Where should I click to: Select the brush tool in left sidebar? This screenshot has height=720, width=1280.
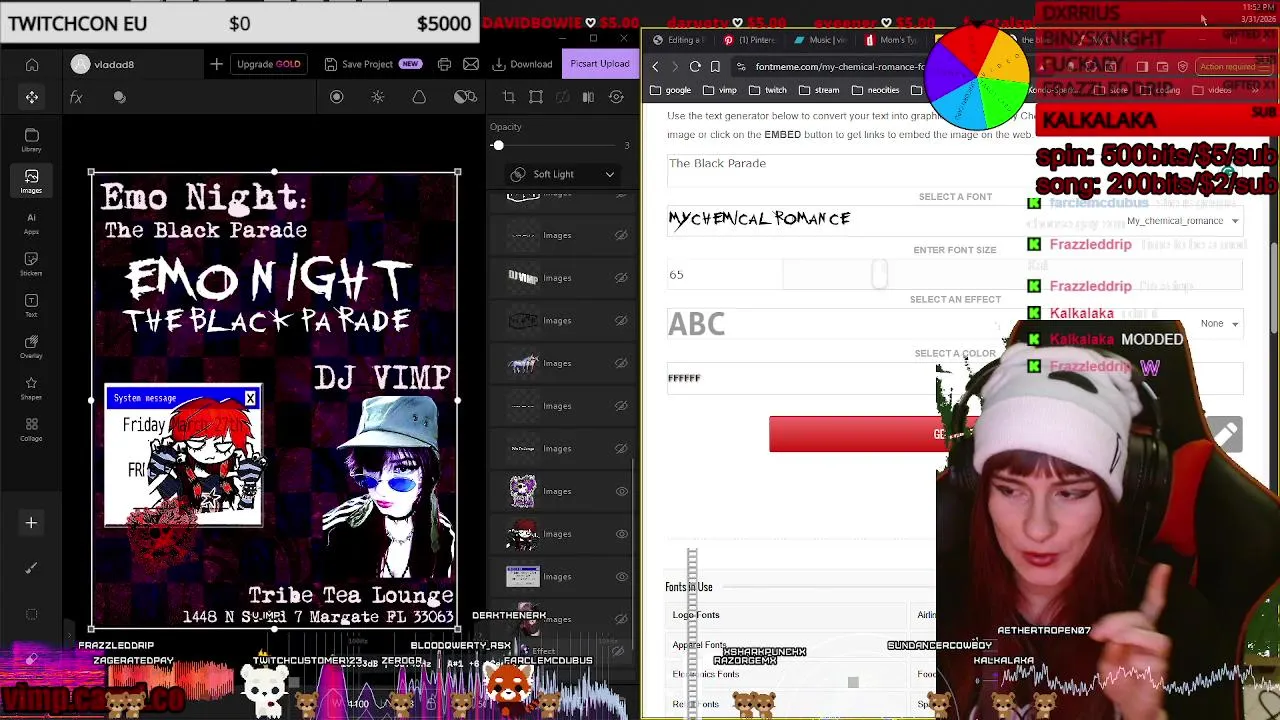click(31, 568)
